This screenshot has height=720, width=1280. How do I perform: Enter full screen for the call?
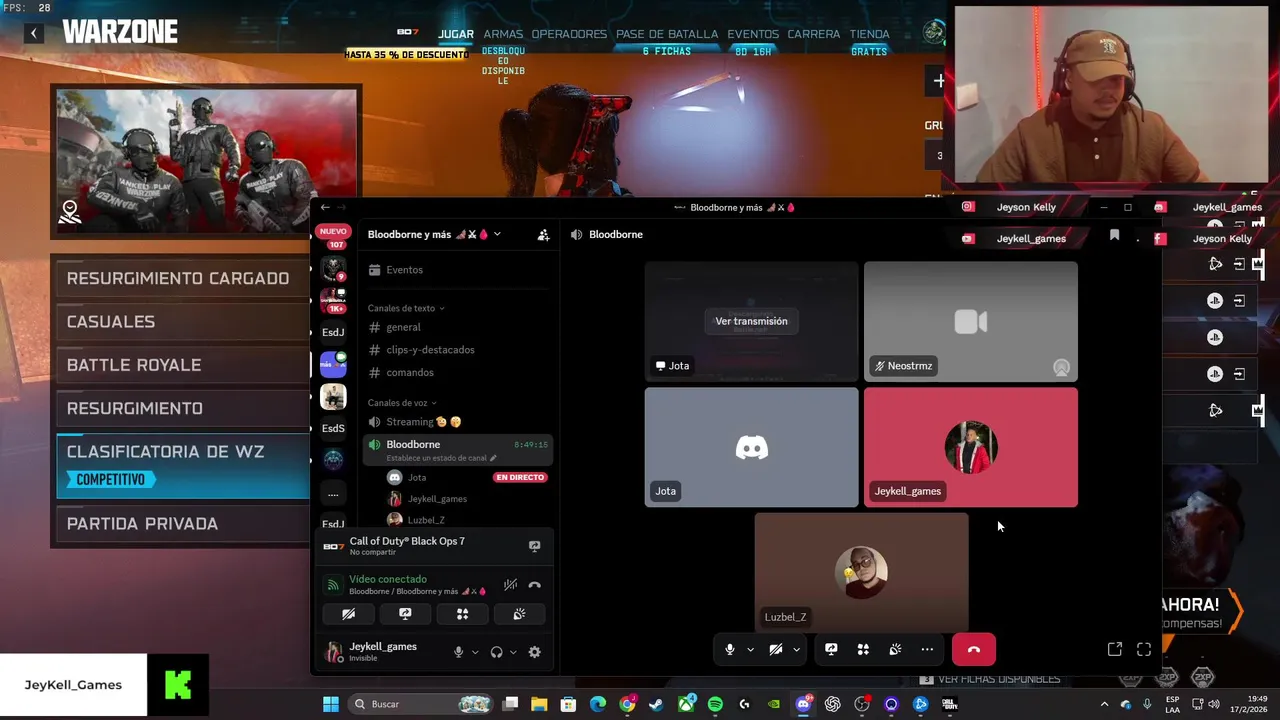[x=1144, y=650]
